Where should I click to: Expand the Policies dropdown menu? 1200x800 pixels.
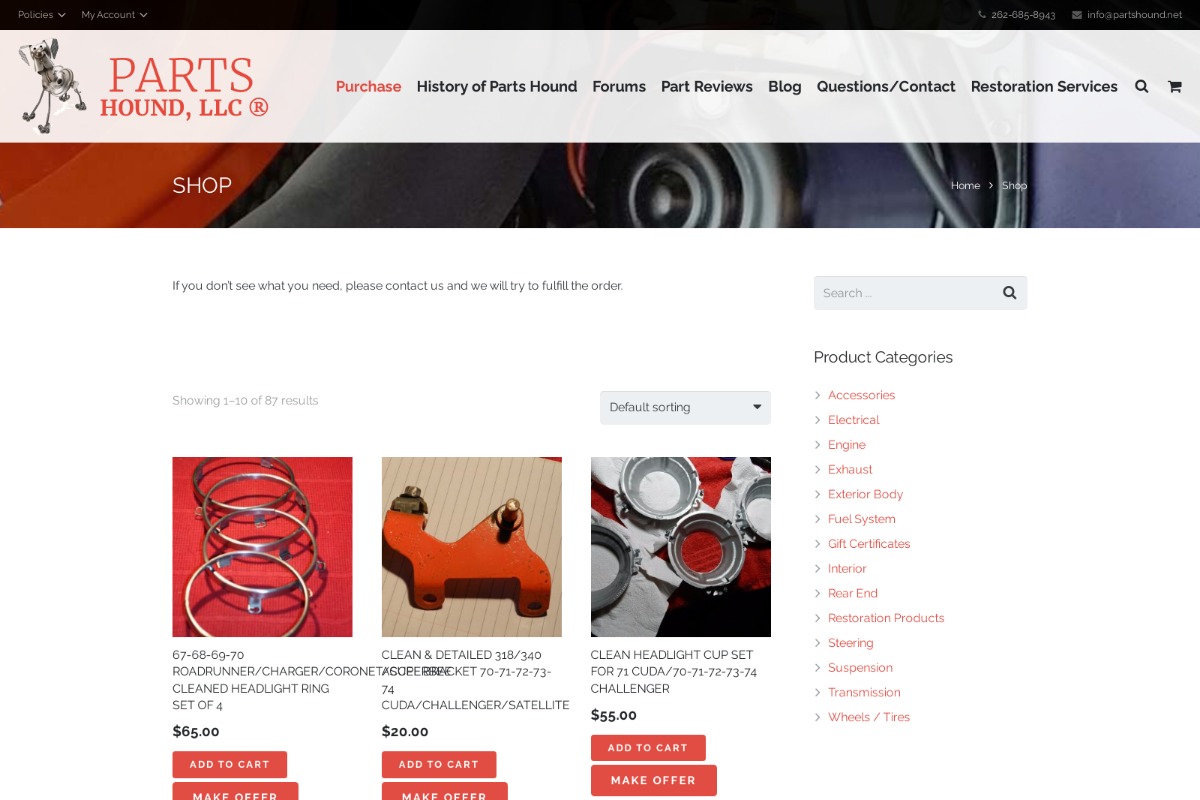[42, 15]
